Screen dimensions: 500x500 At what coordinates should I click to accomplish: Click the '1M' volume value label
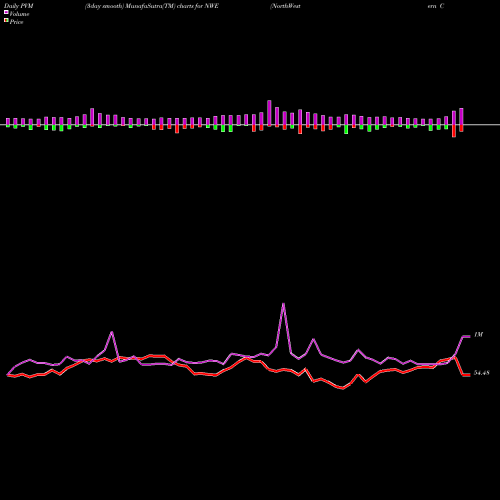[x=478, y=335]
